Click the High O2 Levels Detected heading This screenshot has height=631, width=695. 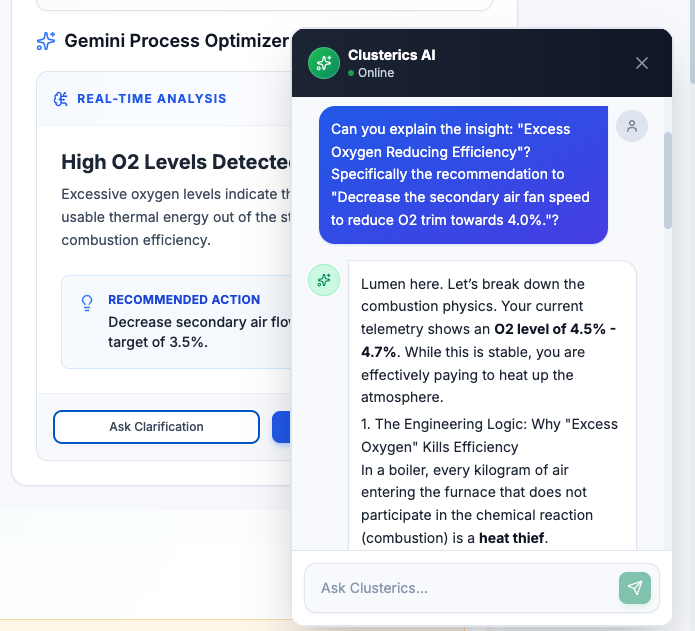pos(176,162)
